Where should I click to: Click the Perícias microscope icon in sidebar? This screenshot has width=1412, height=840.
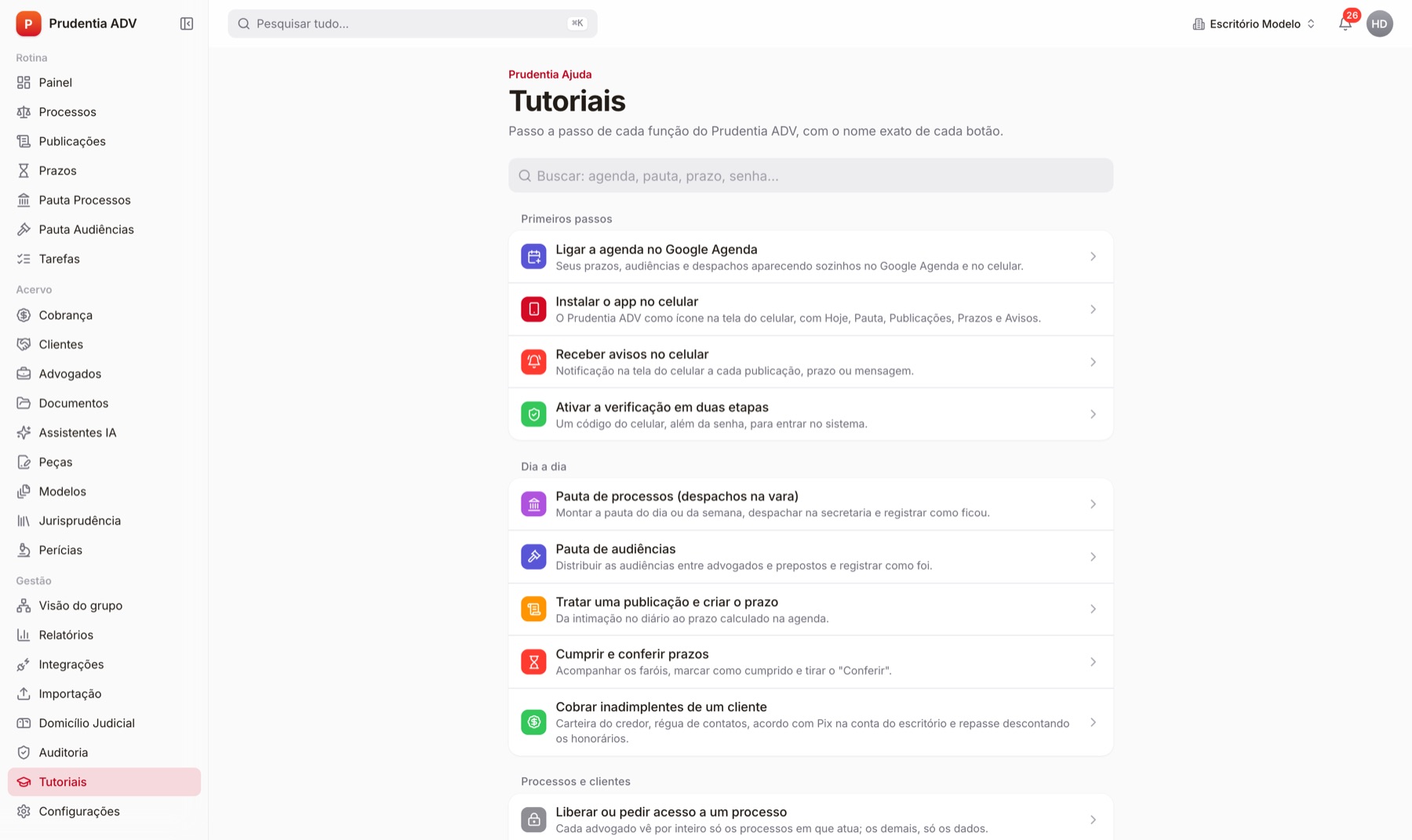(x=24, y=551)
